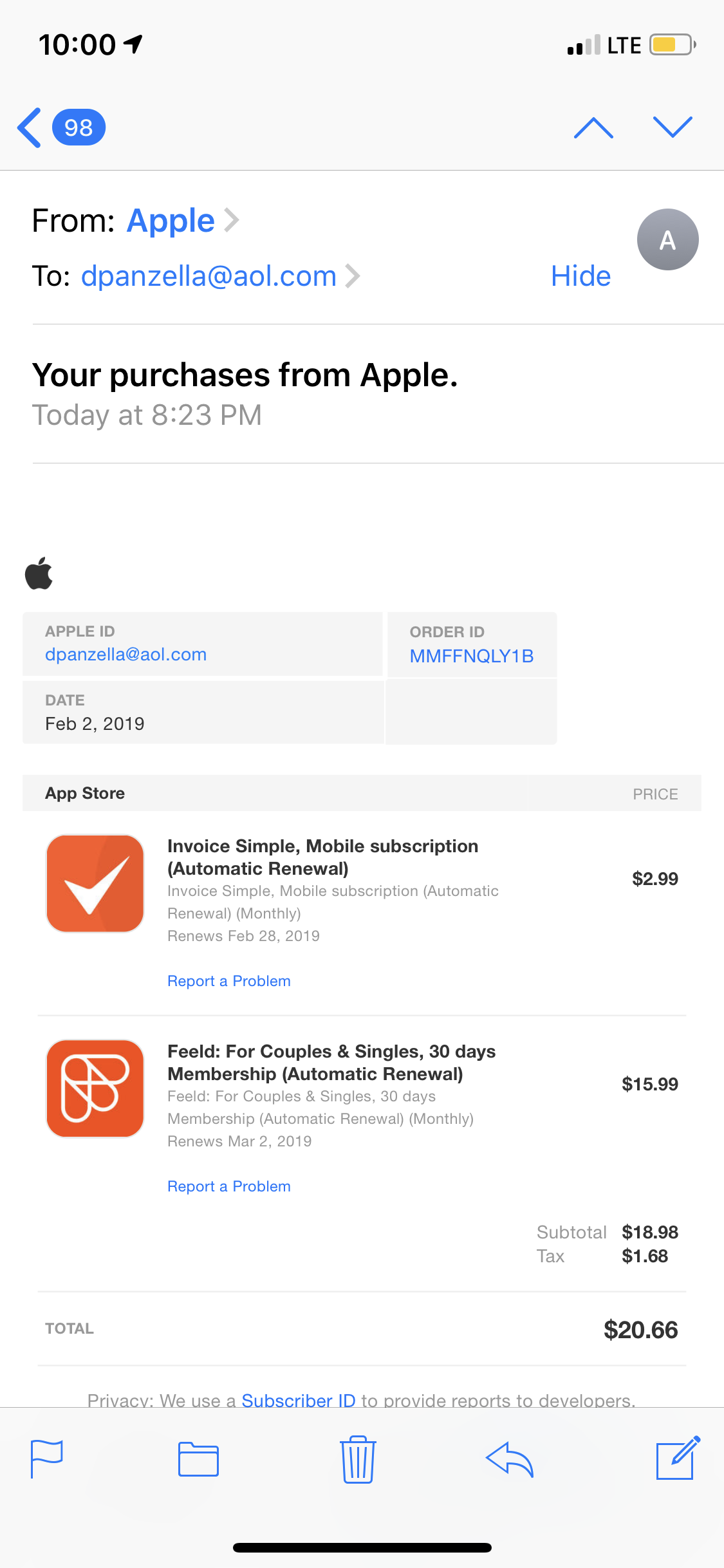
Task: Open the order ID MMFFNQLY1B link
Action: pyautogui.click(x=472, y=656)
